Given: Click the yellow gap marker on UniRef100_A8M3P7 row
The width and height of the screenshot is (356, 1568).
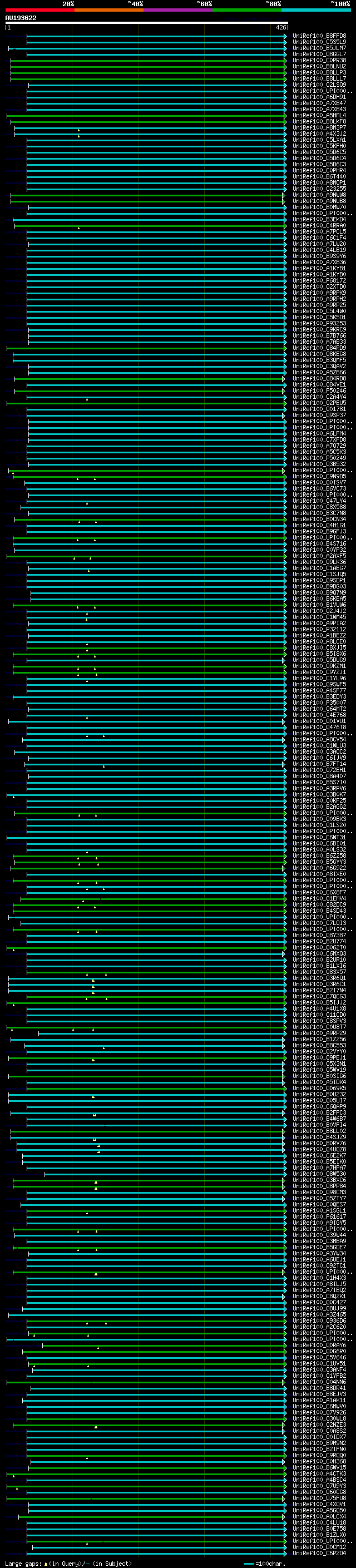Looking at the screenshot, I should (78, 130).
